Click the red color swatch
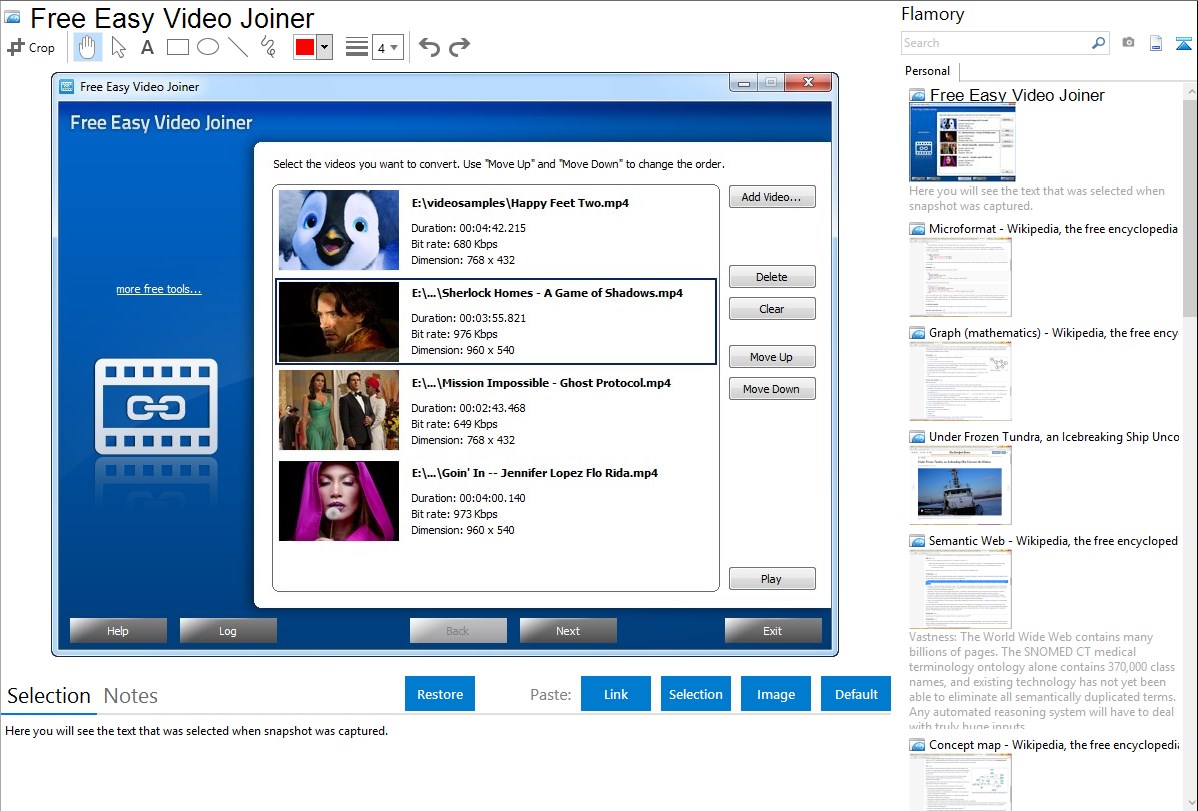 click(x=305, y=47)
